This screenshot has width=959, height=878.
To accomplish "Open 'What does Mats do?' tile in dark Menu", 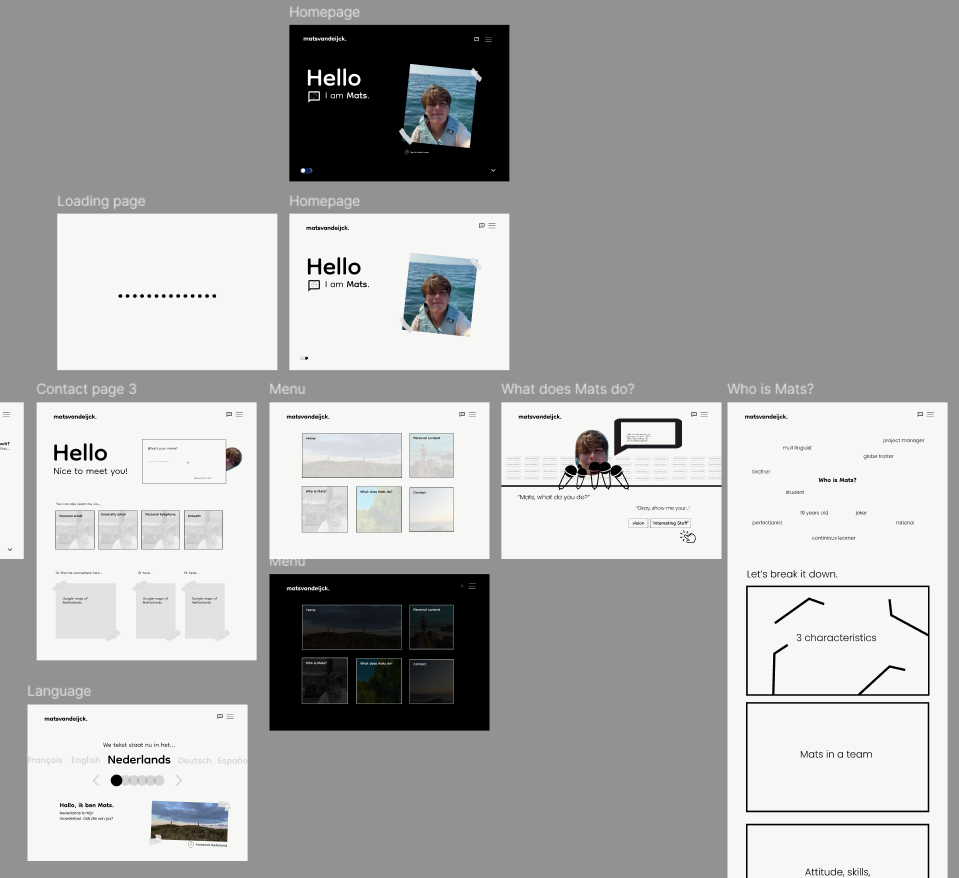I will (379, 681).
